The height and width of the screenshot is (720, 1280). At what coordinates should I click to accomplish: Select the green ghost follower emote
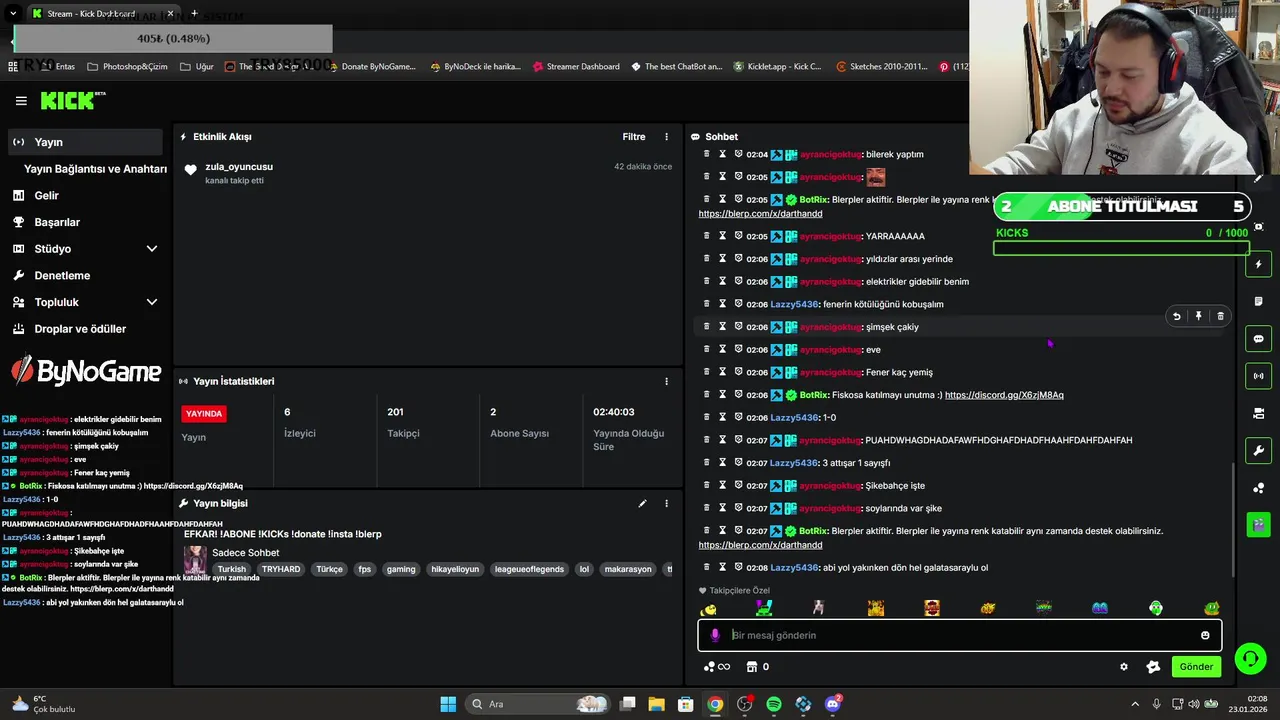pos(1156,608)
